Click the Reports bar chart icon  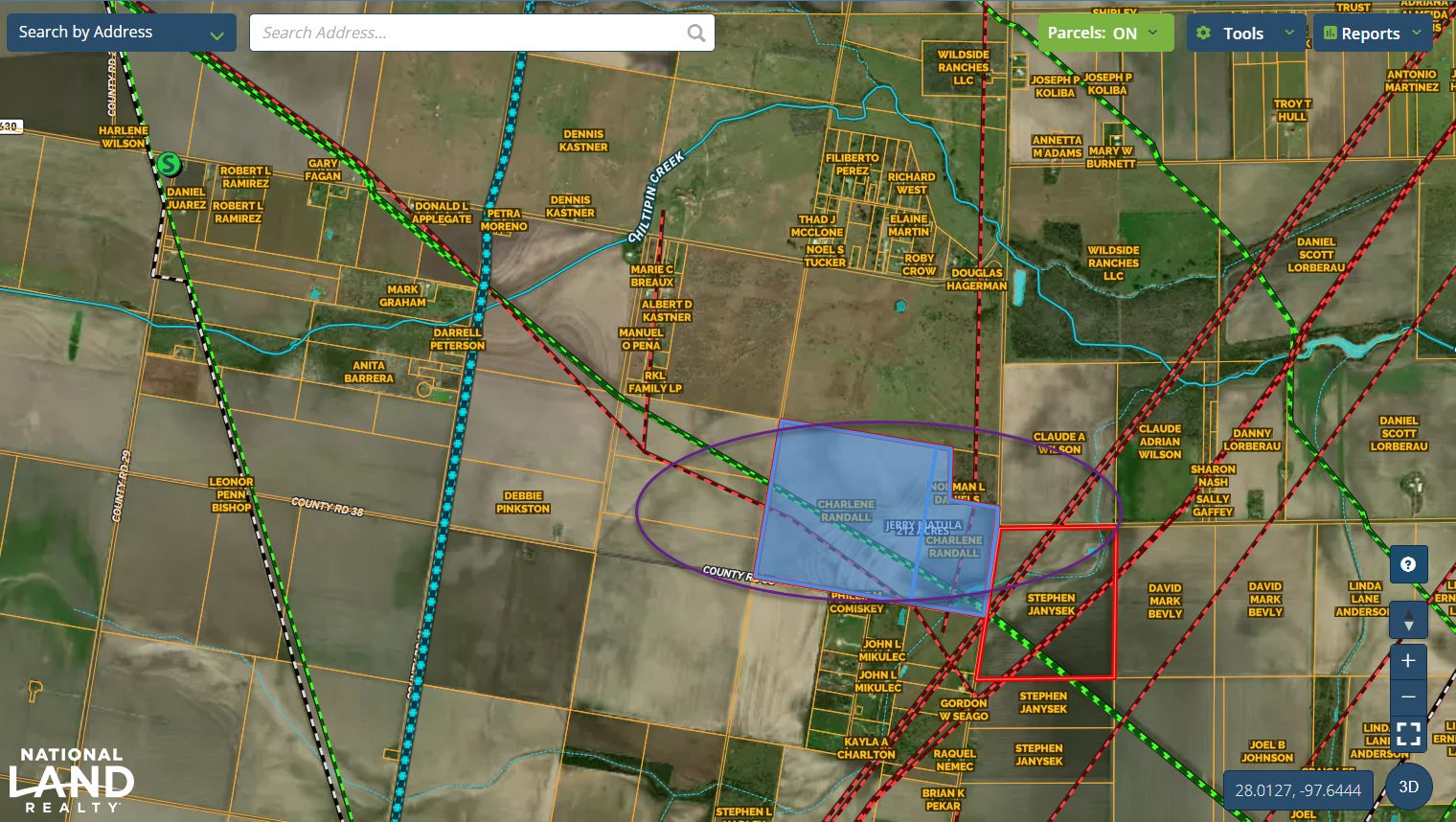point(1331,32)
